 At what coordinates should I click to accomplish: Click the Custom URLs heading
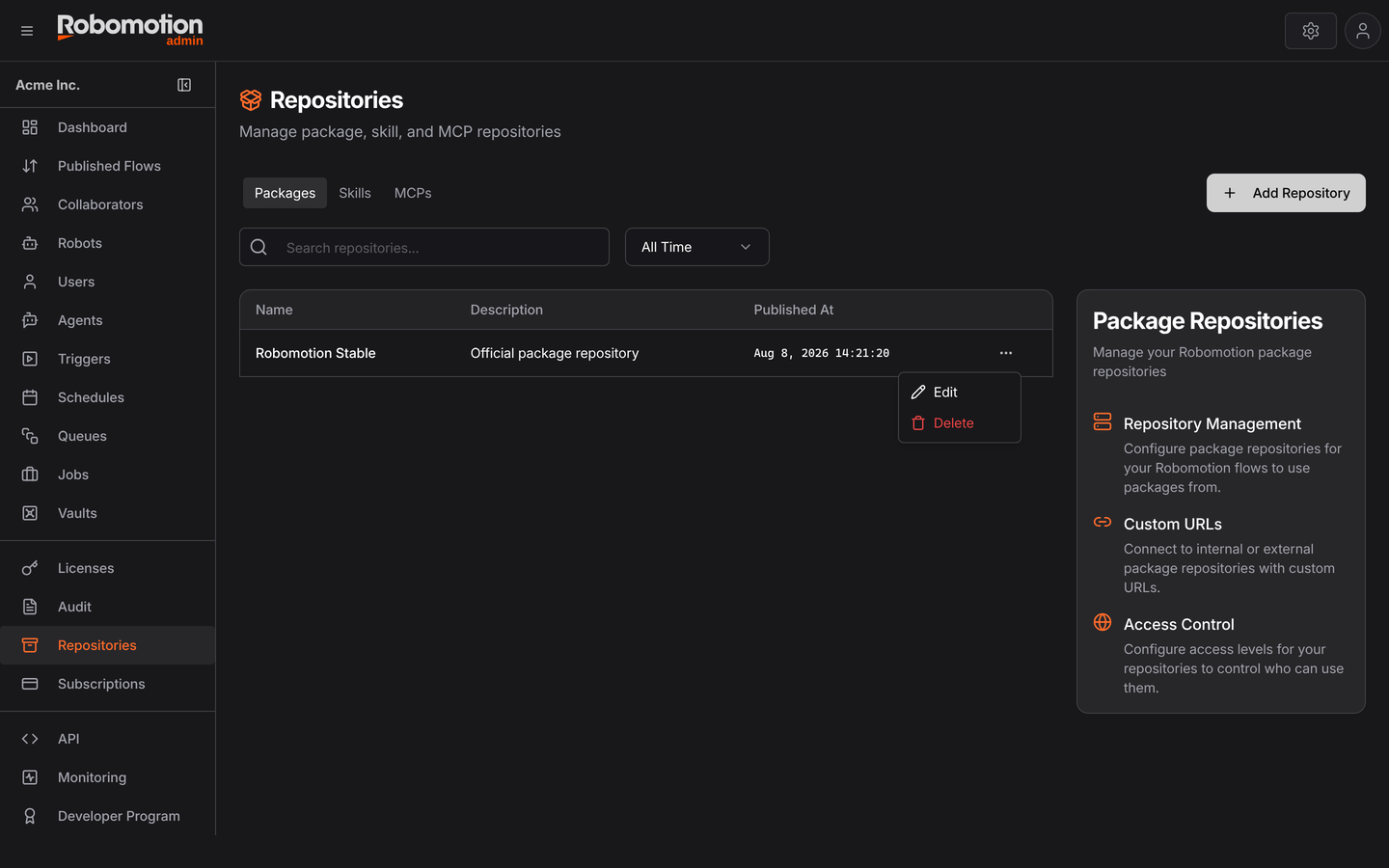point(1173,524)
